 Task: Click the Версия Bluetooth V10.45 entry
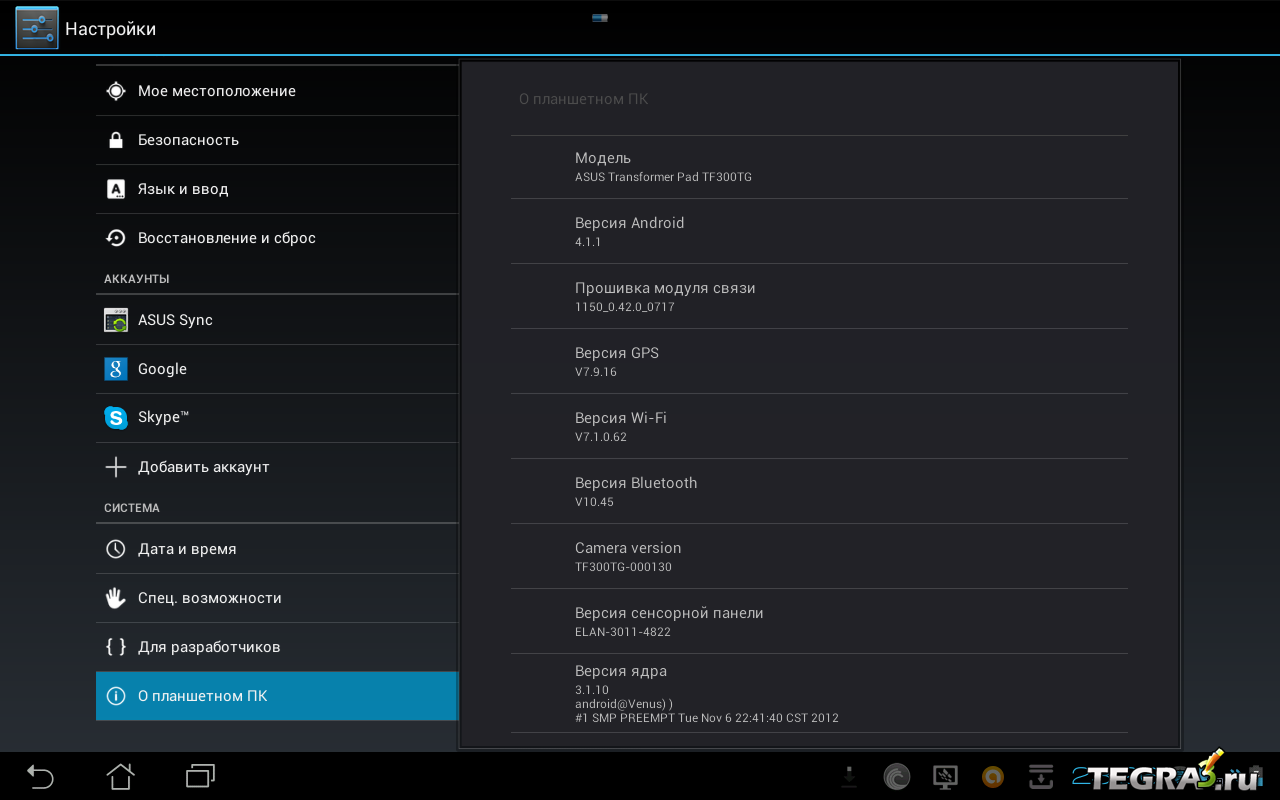819,492
